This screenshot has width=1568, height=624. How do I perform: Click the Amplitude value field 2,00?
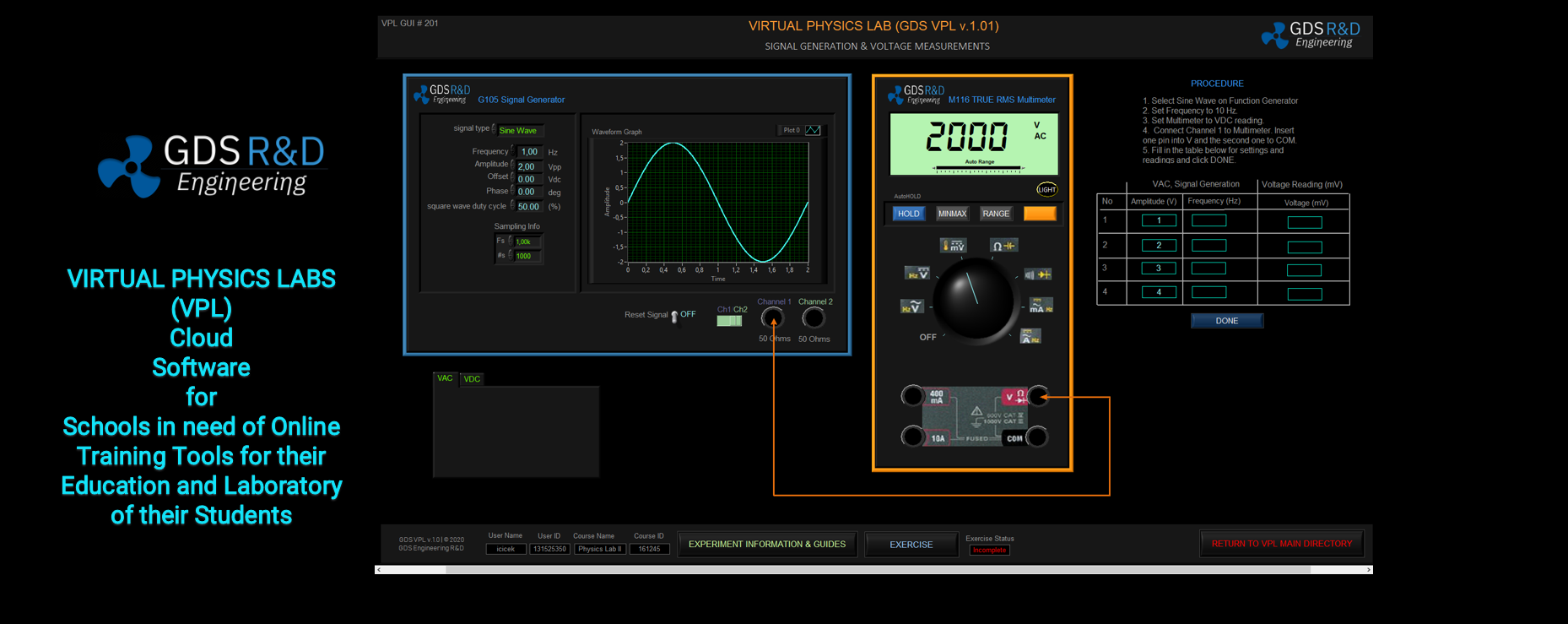528,166
